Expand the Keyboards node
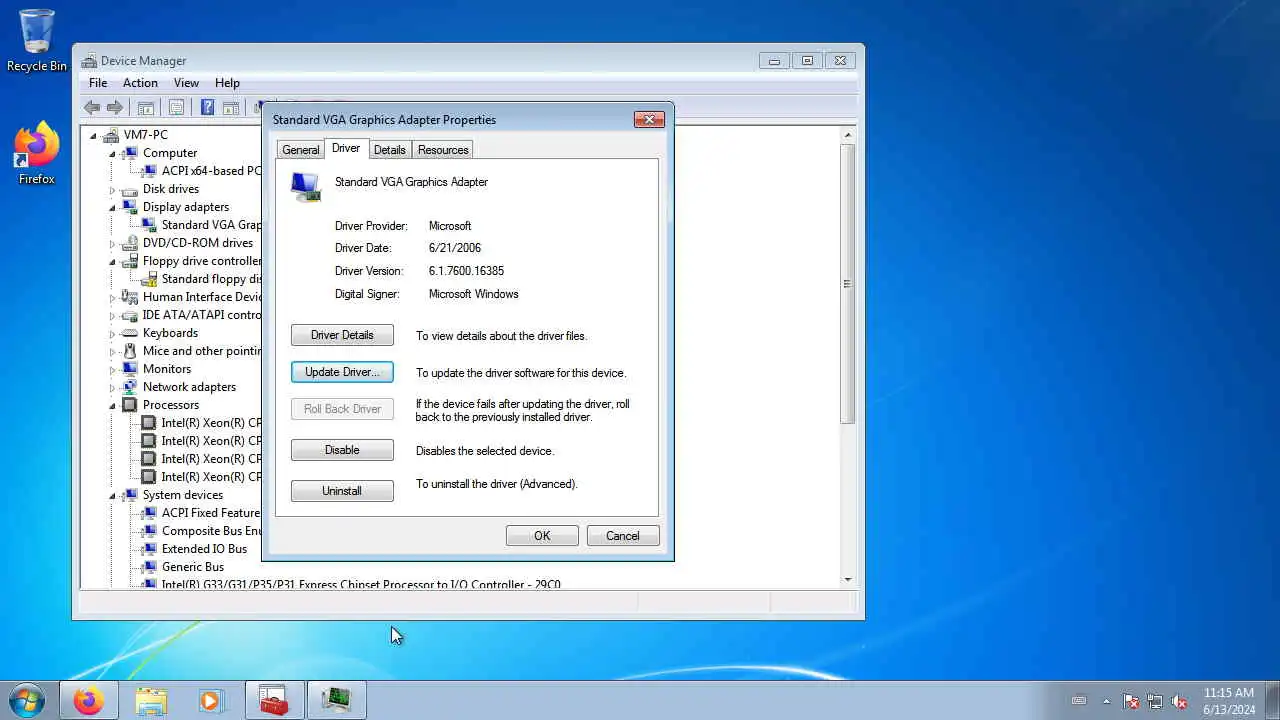The height and width of the screenshot is (720, 1280). pos(112,334)
